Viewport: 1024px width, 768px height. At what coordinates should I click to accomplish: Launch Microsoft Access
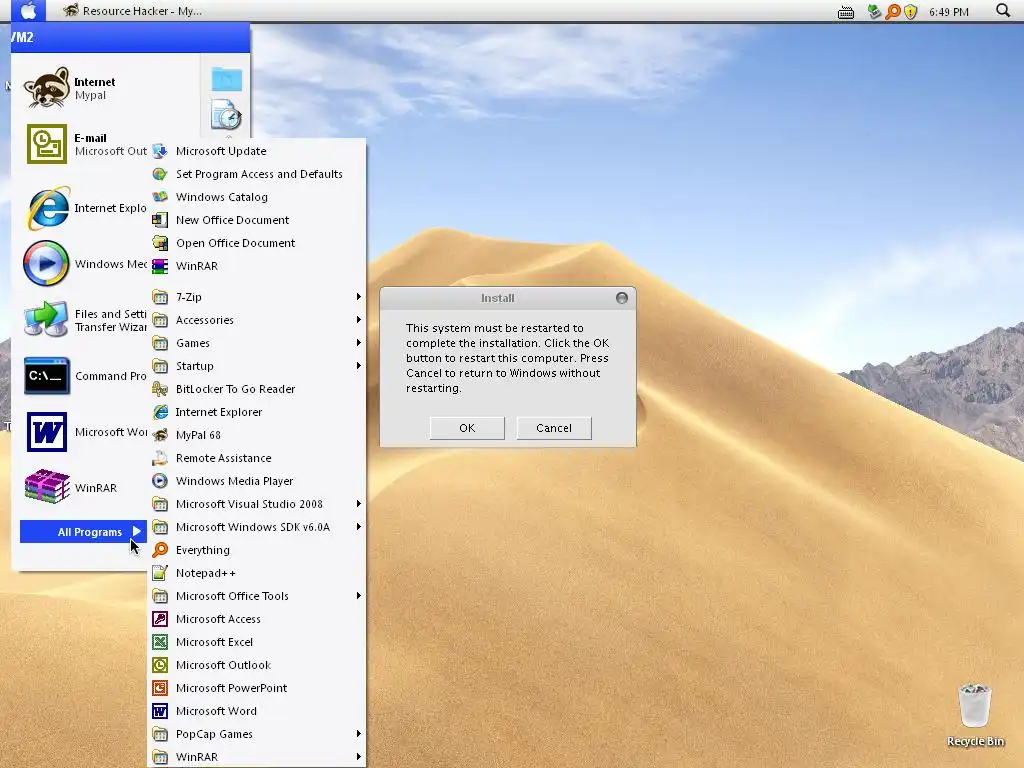pyautogui.click(x=257, y=619)
